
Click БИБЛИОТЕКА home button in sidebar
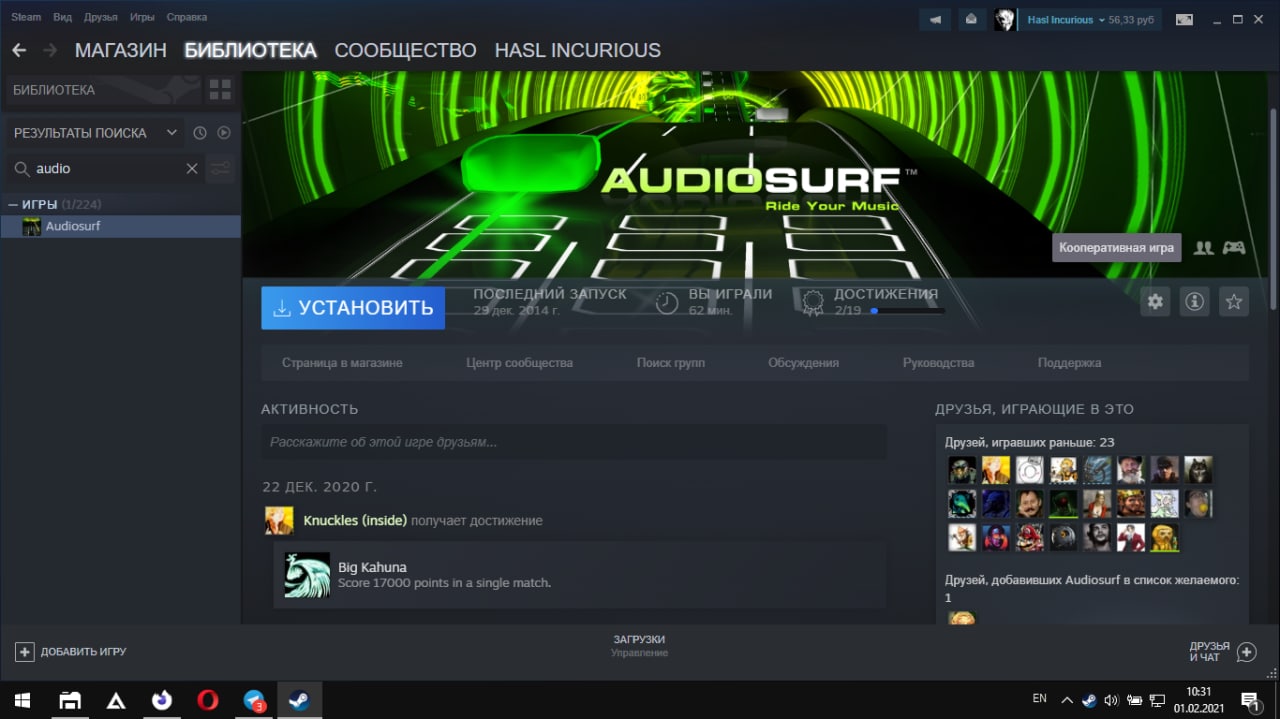pos(103,90)
